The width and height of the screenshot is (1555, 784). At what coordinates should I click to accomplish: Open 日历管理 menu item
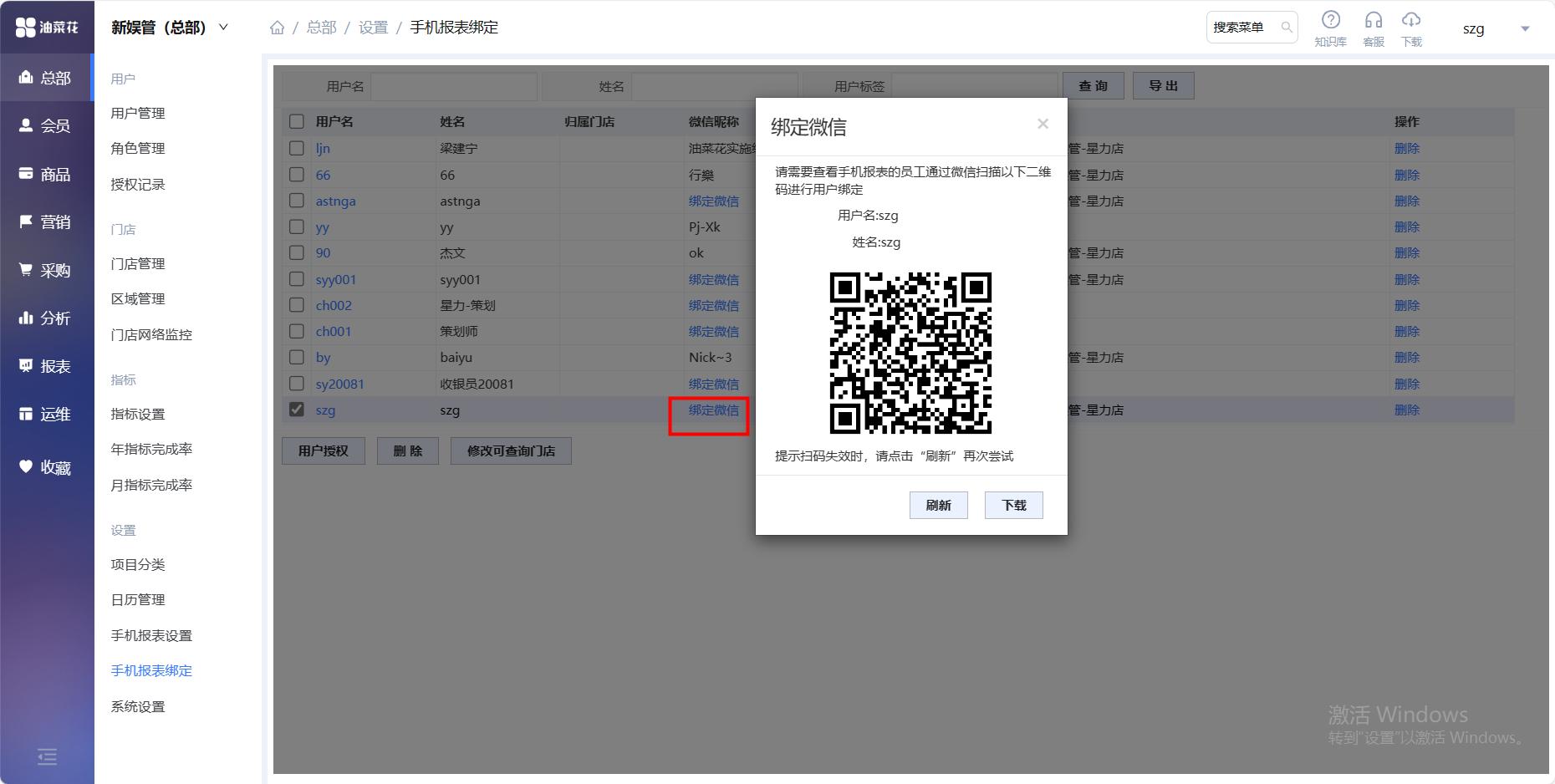coord(138,599)
